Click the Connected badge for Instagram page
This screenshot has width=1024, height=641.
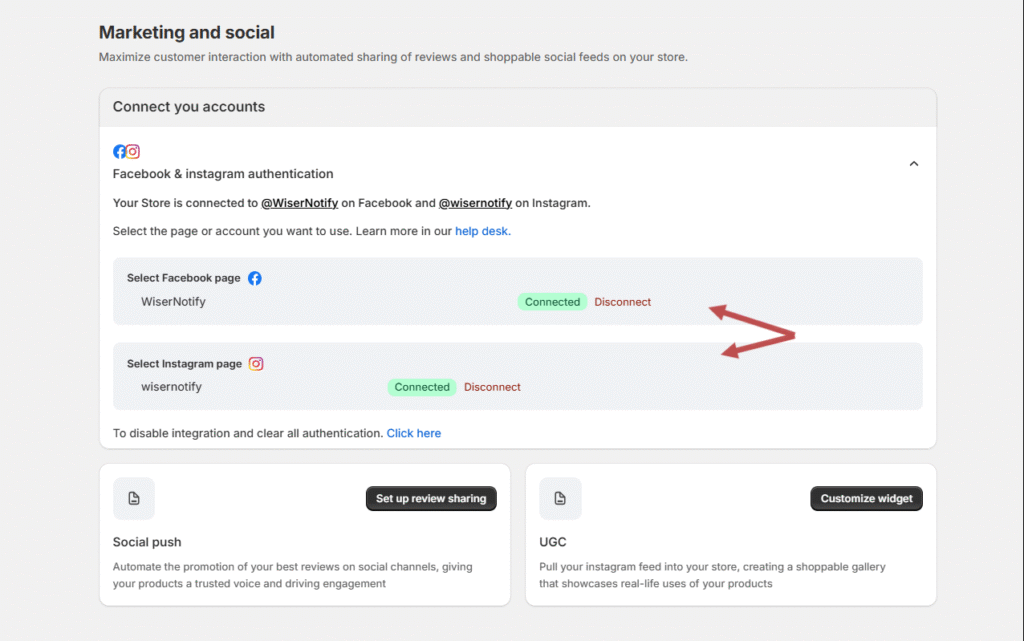(422, 387)
